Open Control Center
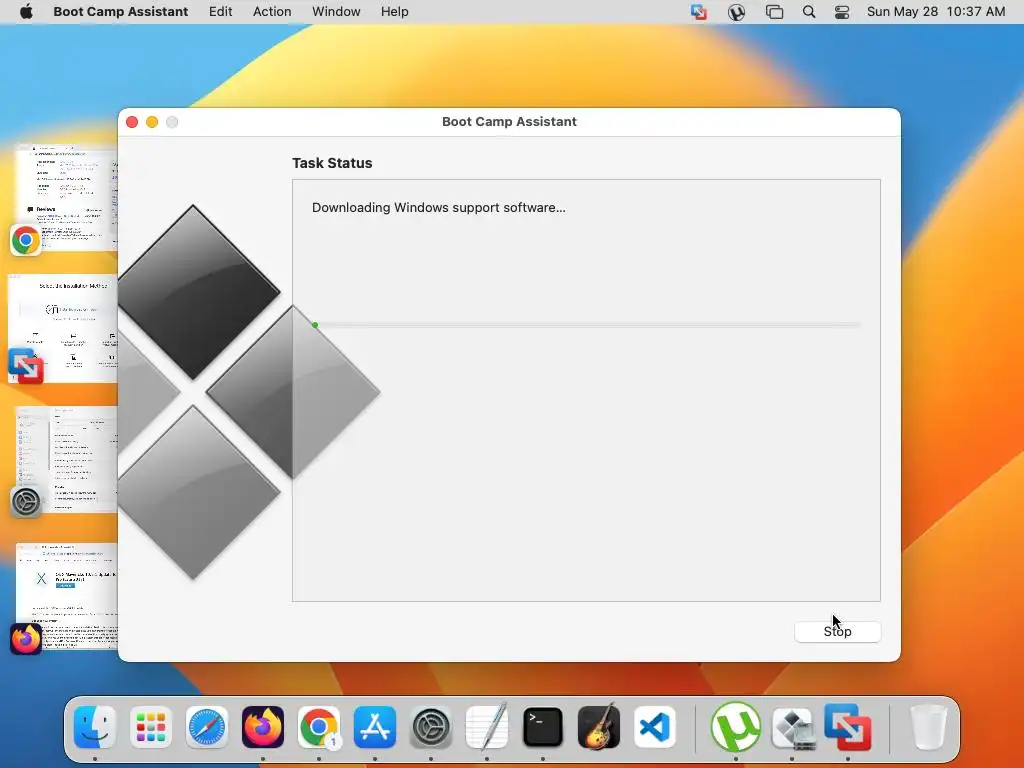The image size is (1024, 768). [842, 12]
